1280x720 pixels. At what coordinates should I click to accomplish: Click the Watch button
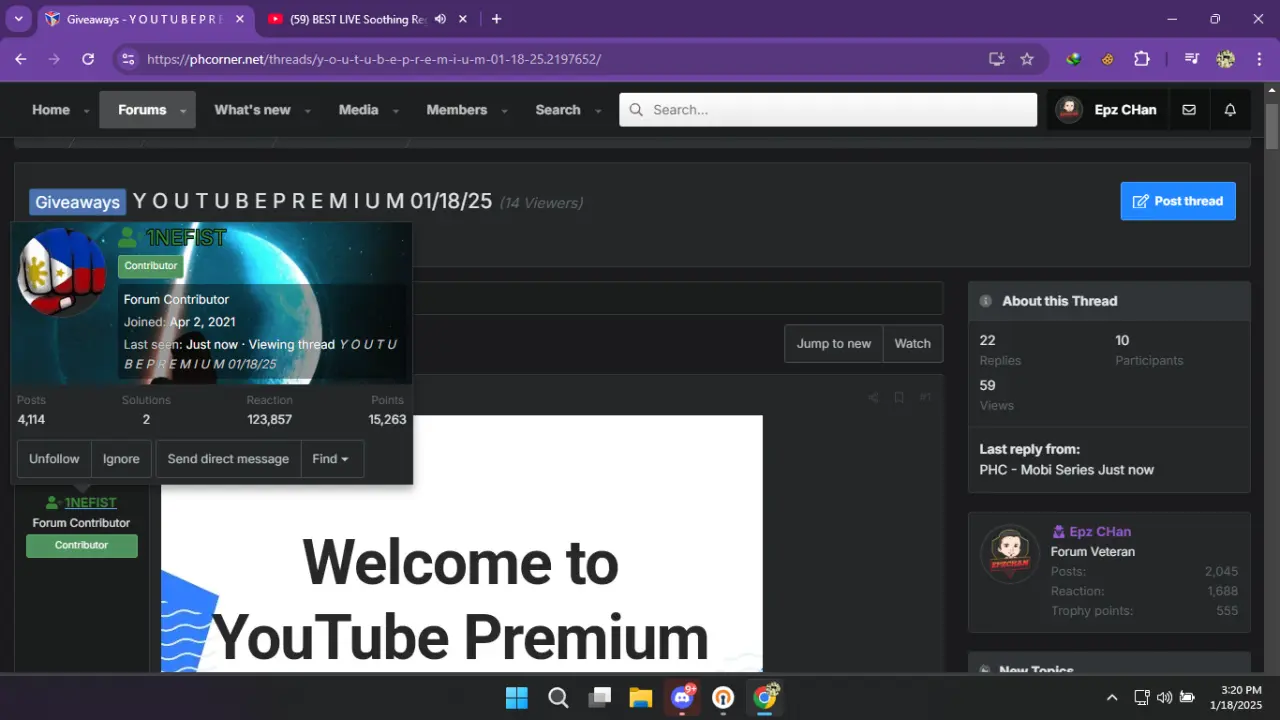pyautogui.click(x=912, y=343)
